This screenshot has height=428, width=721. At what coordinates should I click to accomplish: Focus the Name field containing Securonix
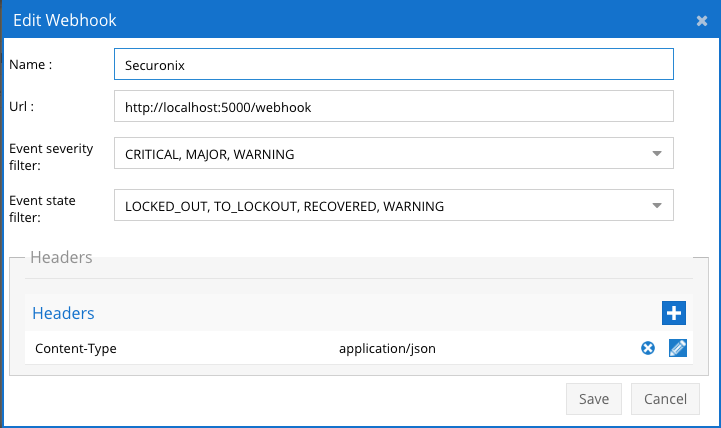pyautogui.click(x=394, y=64)
